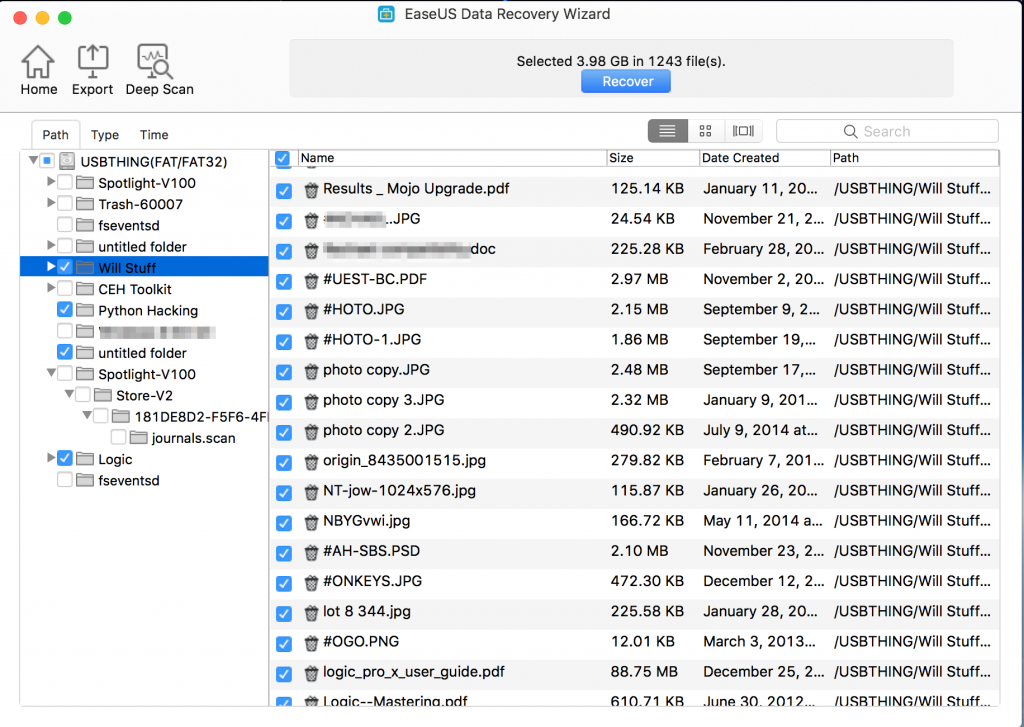
Task: Click trash icon beside #UEST-BC.PDF
Action: coord(312,281)
